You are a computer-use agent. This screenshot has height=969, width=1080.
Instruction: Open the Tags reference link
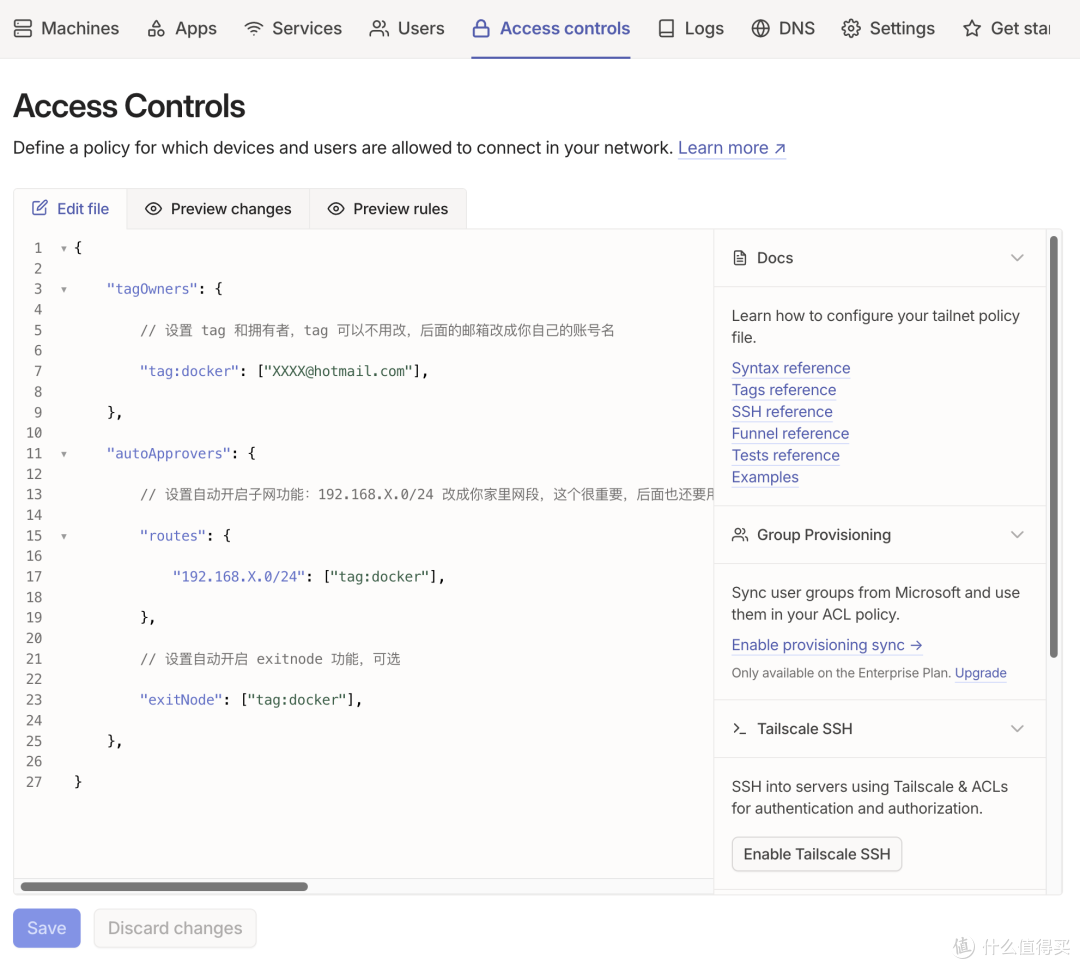tap(784, 390)
